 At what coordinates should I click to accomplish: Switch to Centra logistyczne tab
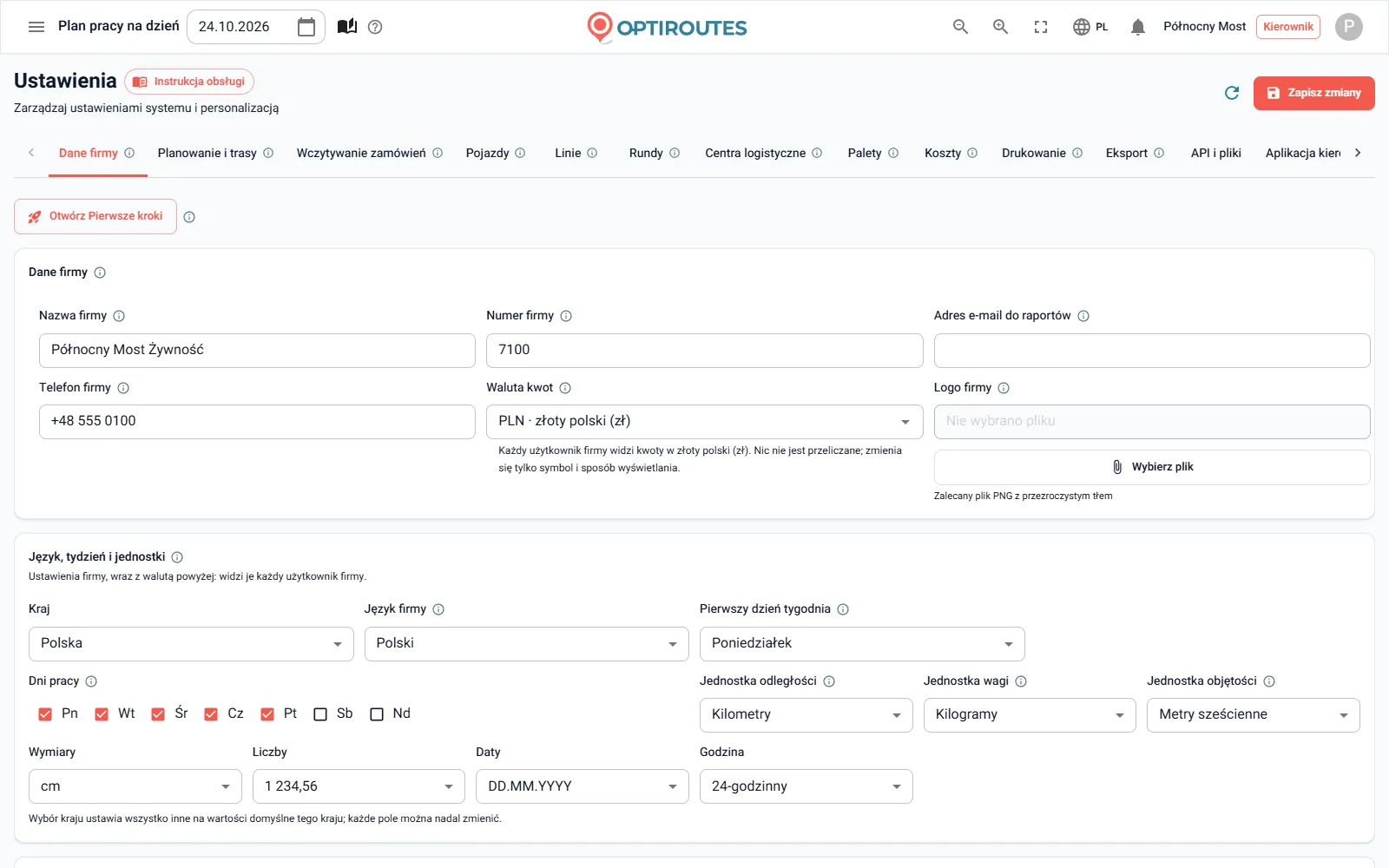point(764,154)
